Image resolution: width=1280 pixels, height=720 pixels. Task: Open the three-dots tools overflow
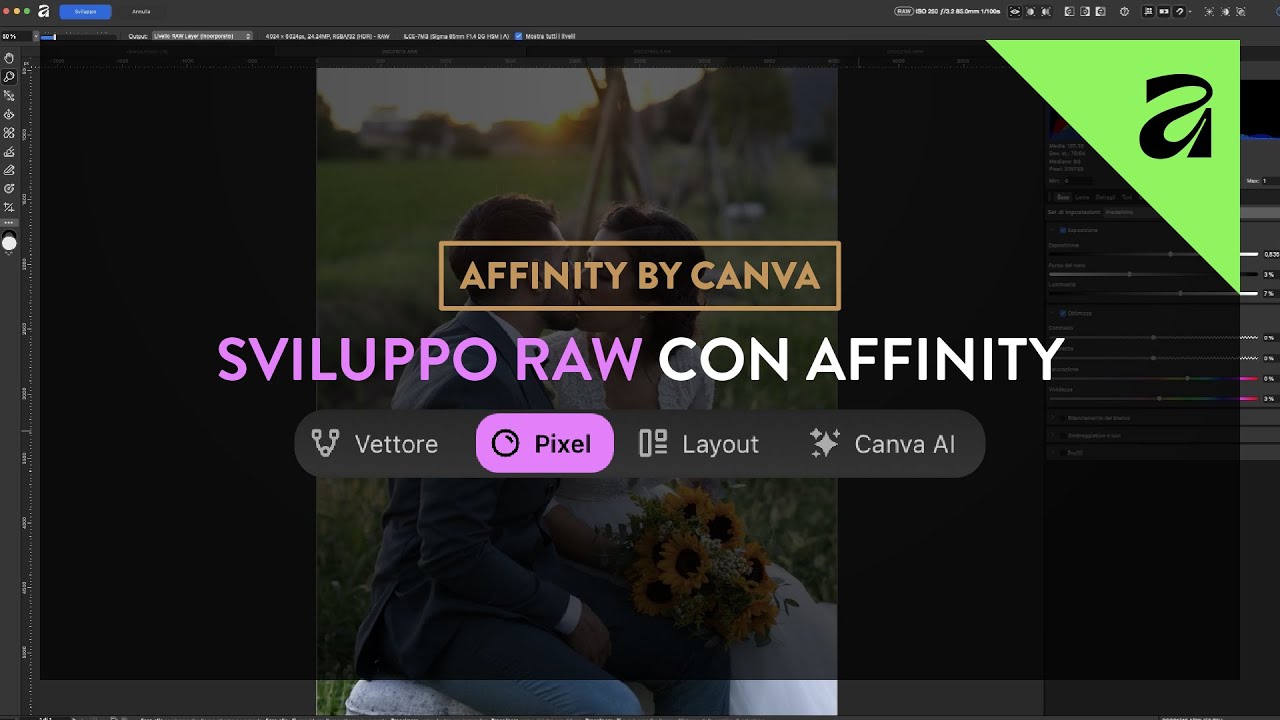point(9,222)
